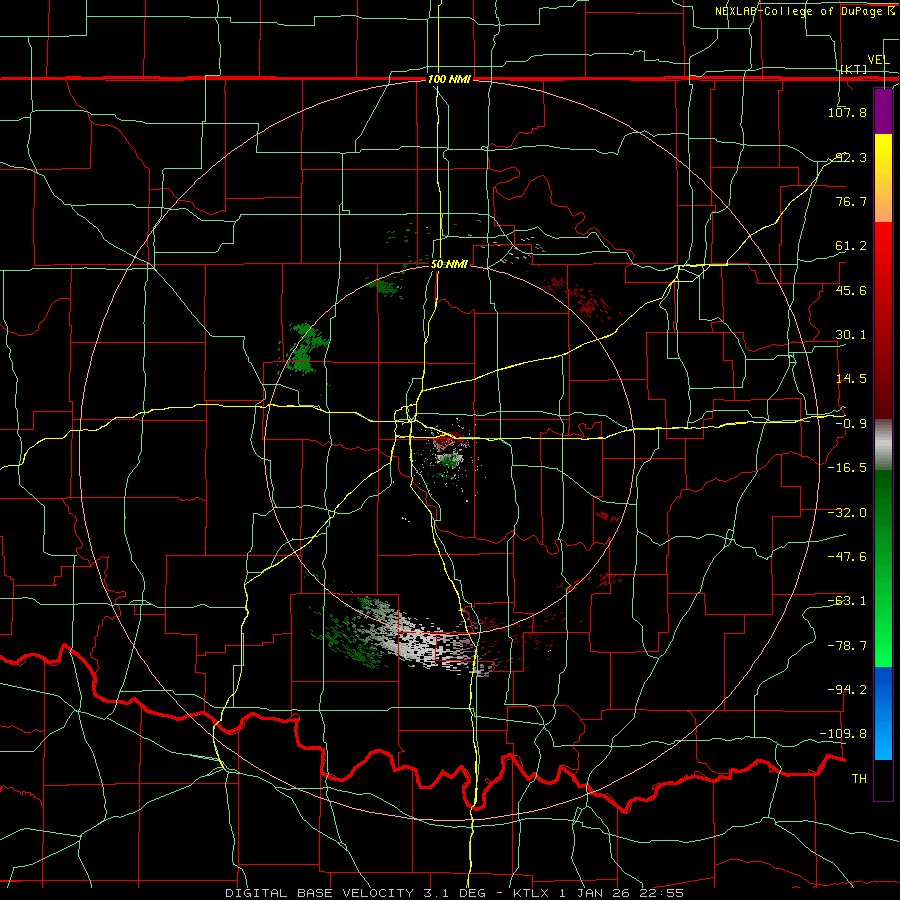Pick the purple segment of the velocity color bar
The height and width of the screenshot is (900, 900).
click(x=883, y=112)
